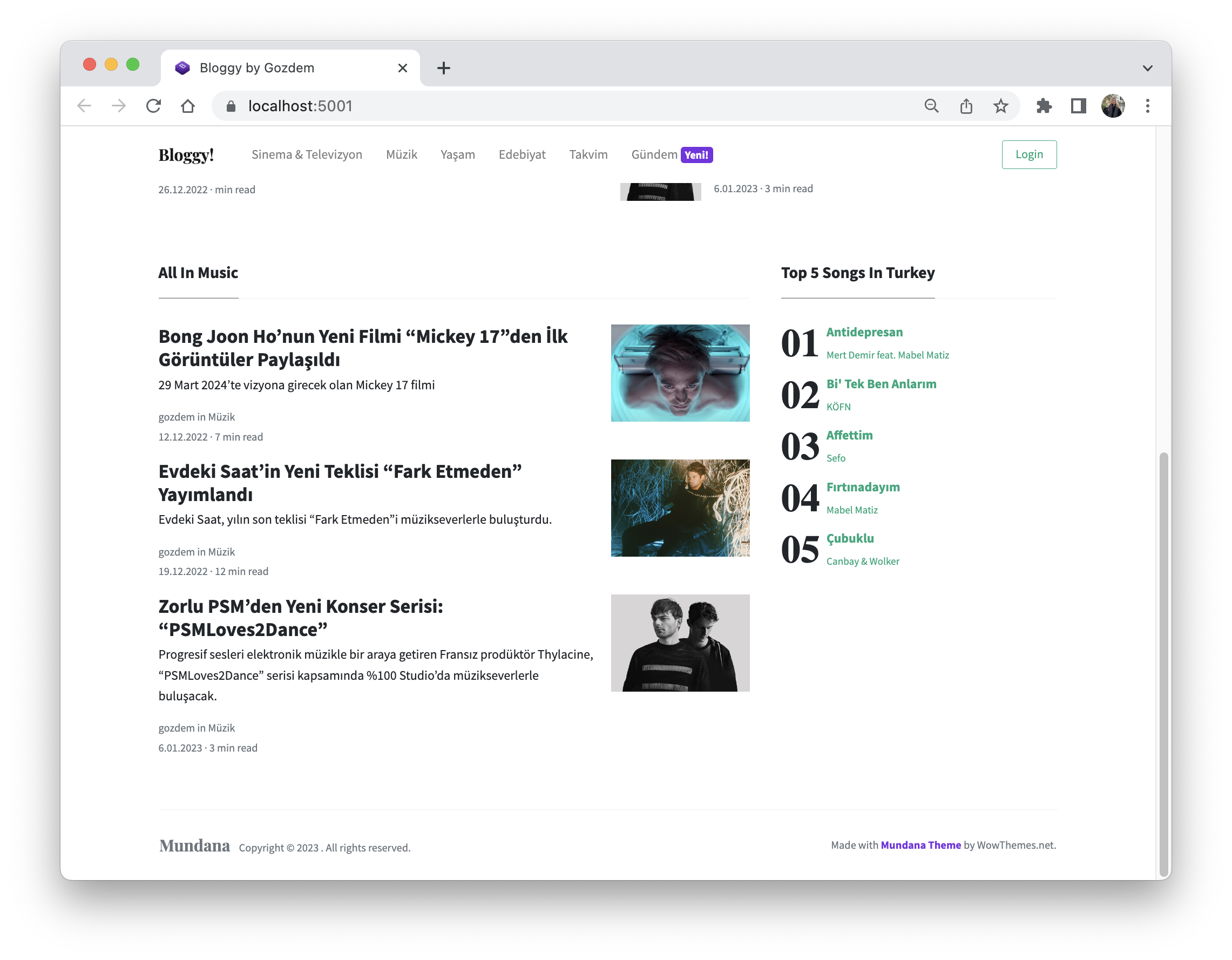Screen dimensions: 1232x960
Task: Click the Mickey 17 article thumbnail
Action: (680, 373)
